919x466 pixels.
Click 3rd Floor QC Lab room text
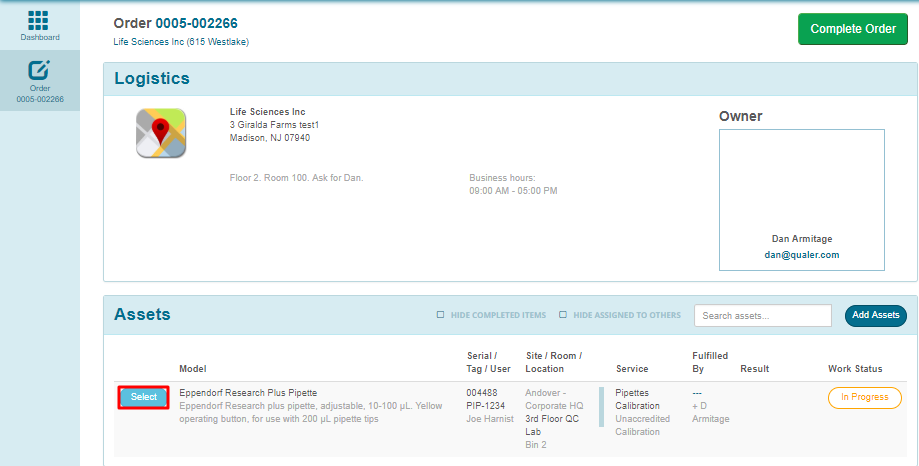[554, 425]
